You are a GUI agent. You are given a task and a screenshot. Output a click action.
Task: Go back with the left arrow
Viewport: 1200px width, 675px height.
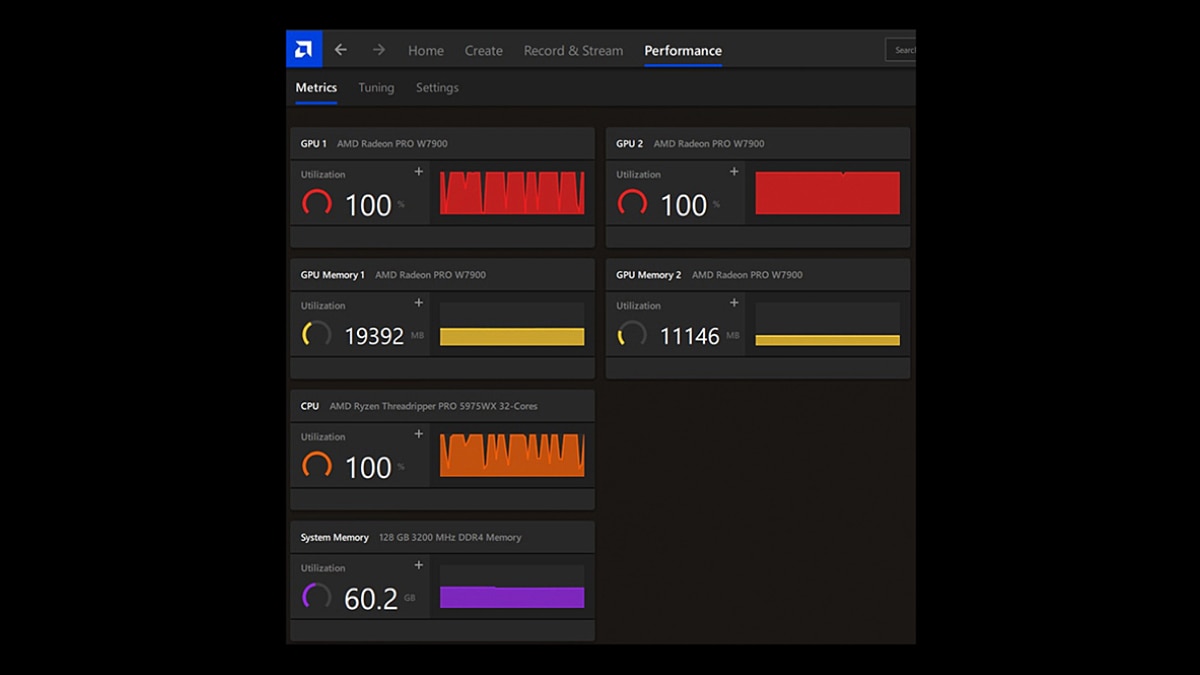(x=341, y=50)
